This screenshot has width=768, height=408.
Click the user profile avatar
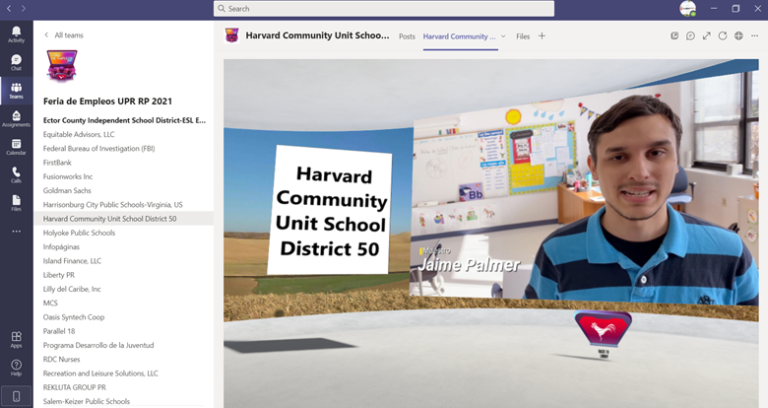pyautogui.click(x=688, y=8)
